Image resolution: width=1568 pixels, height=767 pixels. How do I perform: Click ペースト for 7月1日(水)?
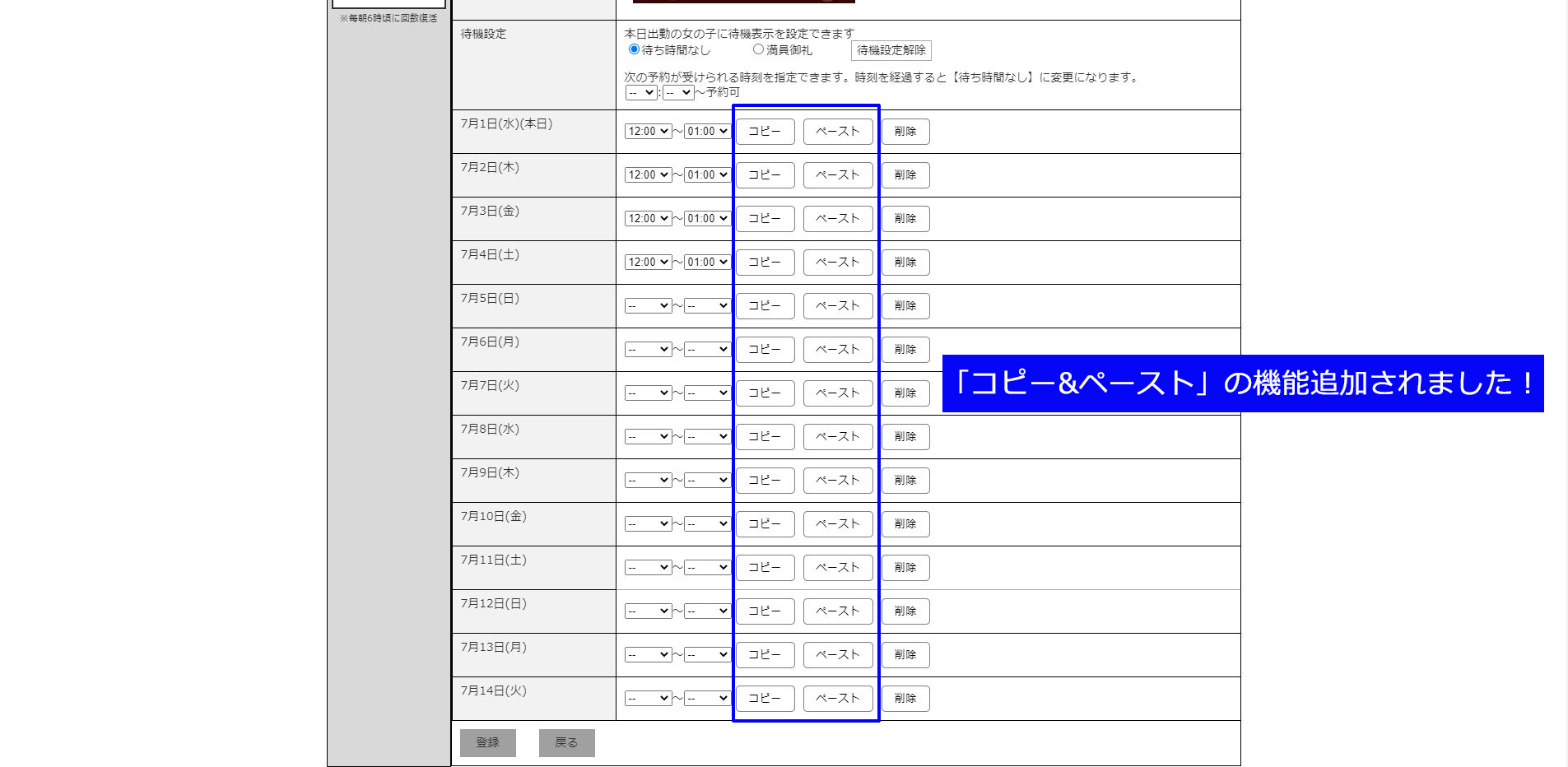[838, 132]
